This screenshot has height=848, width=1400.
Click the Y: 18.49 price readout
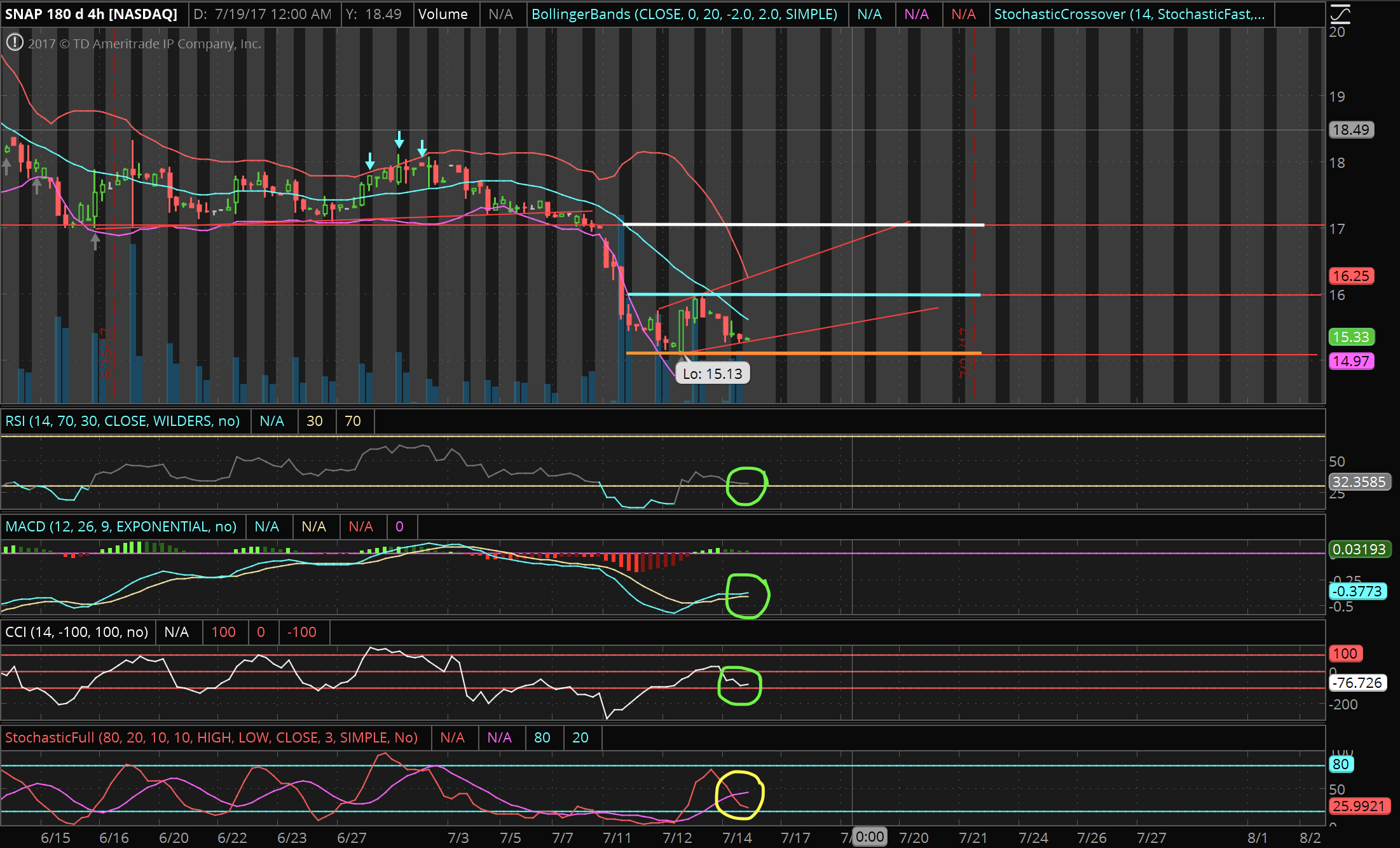point(373,14)
